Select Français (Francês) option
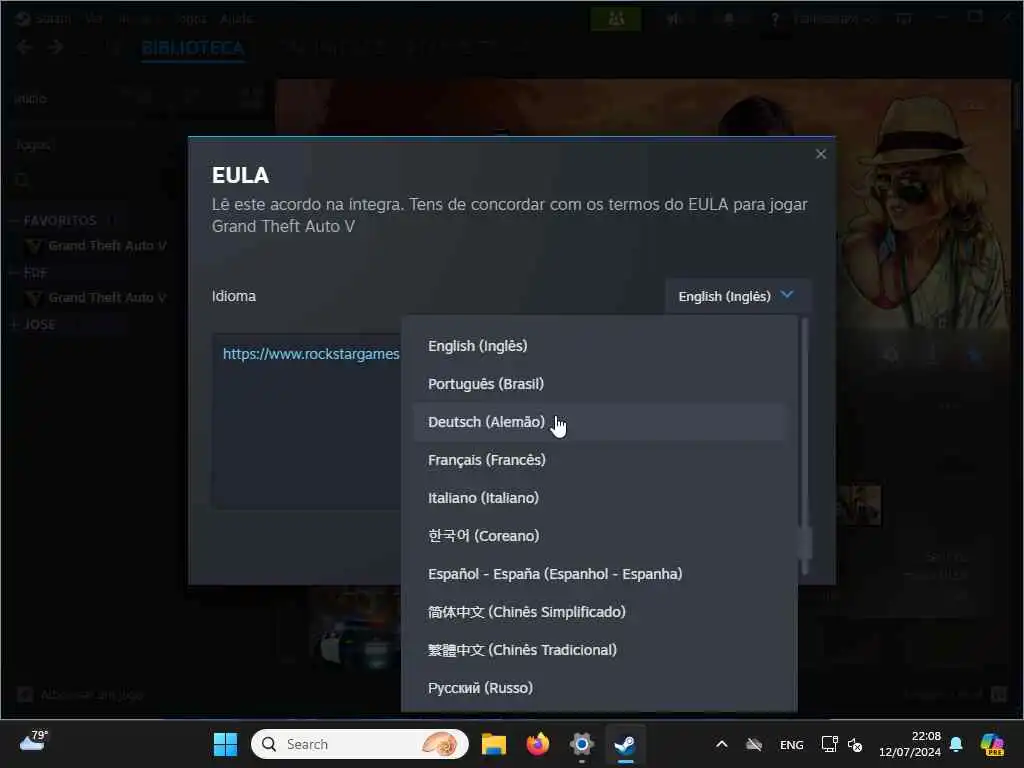Viewport: 1024px width, 768px height. tap(599, 460)
